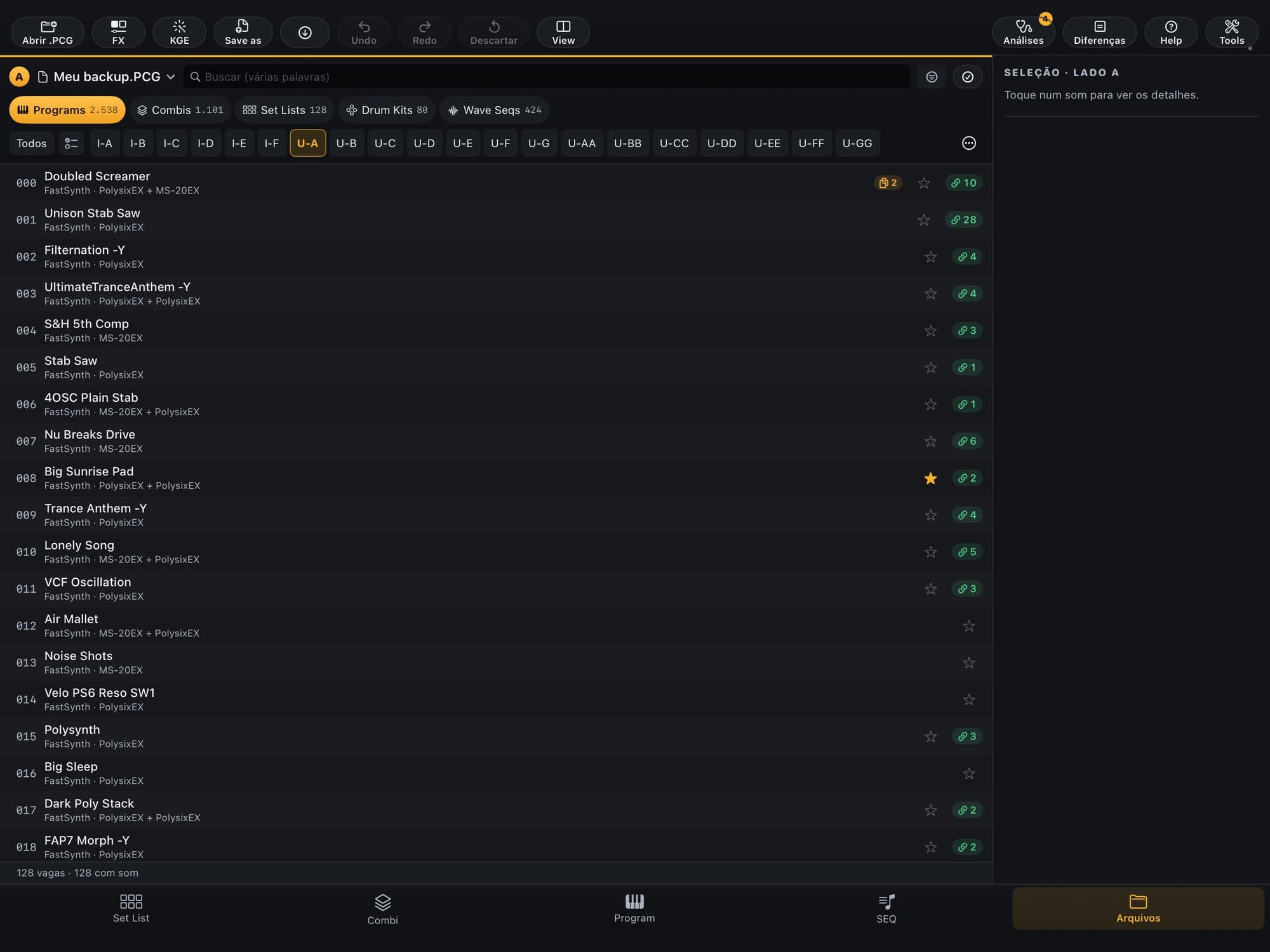Unfavorite Big Sunrise Pad star
The width and height of the screenshot is (1270, 952).
930,478
